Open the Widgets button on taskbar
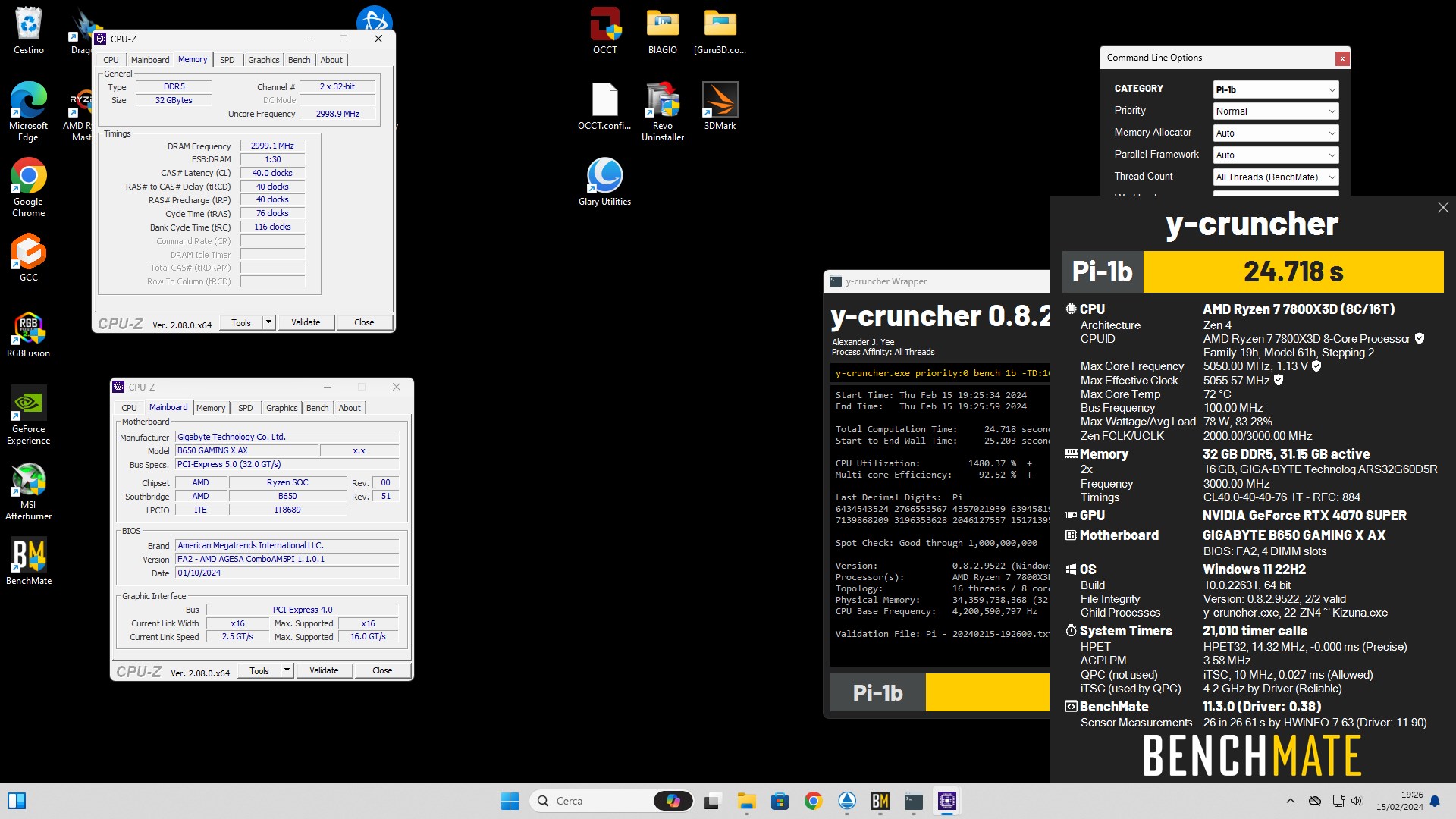 [x=17, y=801]
